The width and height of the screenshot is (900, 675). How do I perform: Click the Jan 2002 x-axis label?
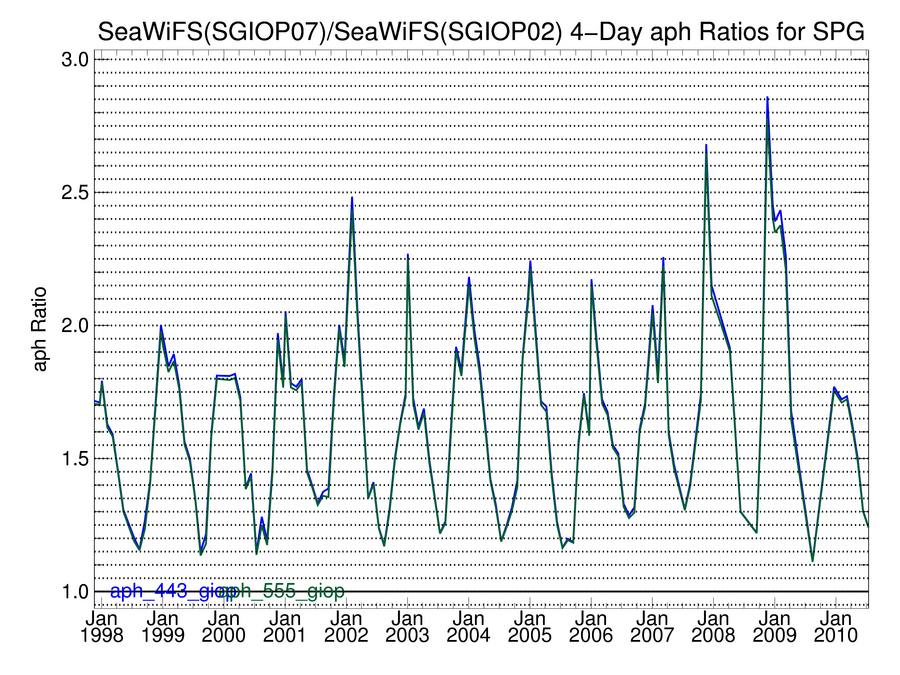pos(346,627)
